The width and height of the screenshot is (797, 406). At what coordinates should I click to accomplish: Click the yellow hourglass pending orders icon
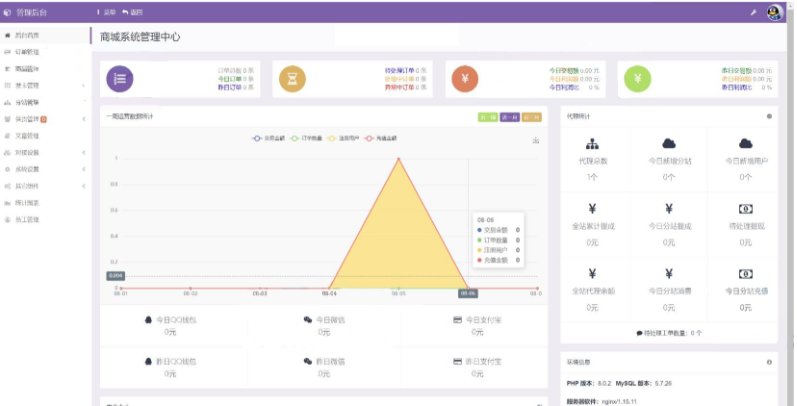coord(293,79)
